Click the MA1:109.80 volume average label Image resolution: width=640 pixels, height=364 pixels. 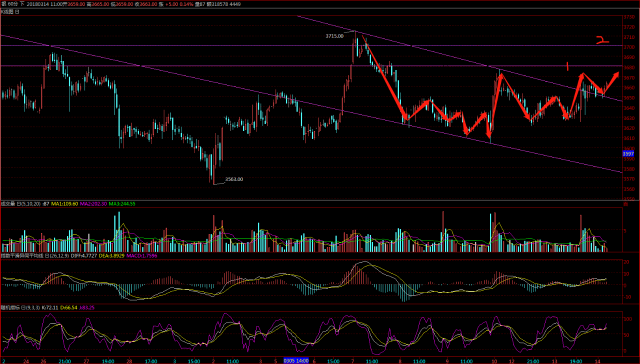coord(64,204)
